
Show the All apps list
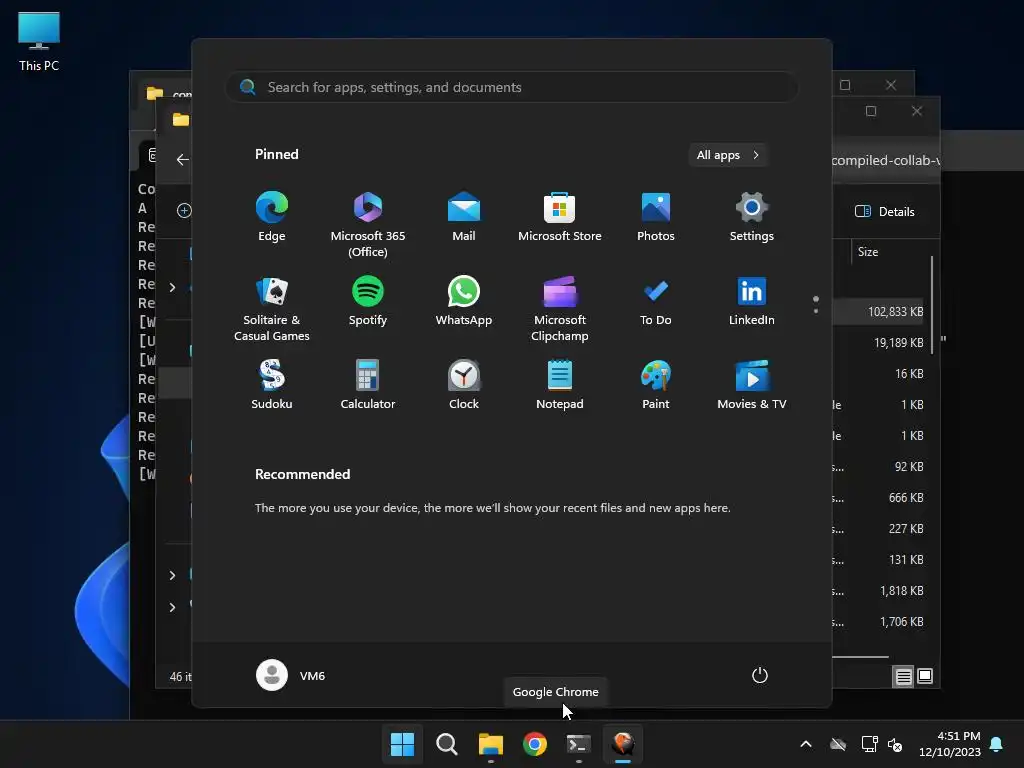[728, 155]
